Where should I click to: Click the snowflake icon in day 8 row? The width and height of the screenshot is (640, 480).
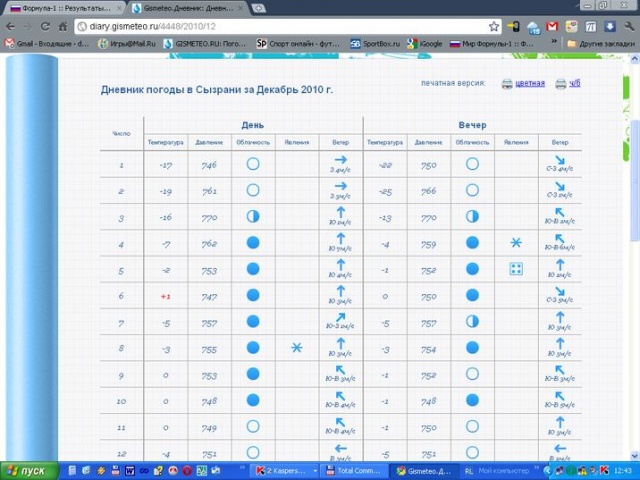point(296,347)
